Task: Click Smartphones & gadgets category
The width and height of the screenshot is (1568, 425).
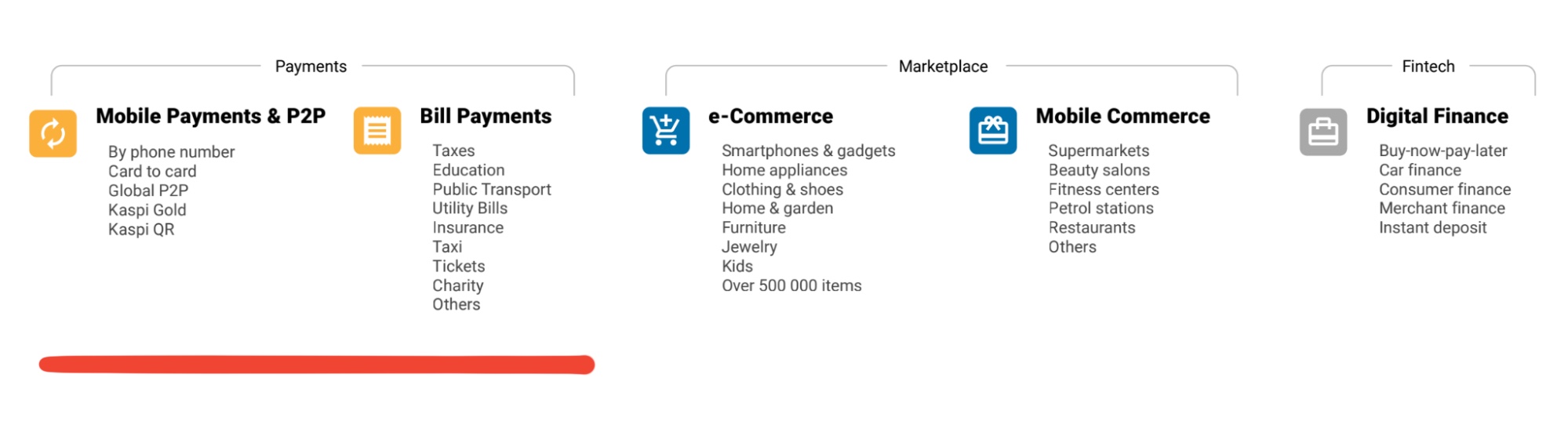Action: (809, 151)
